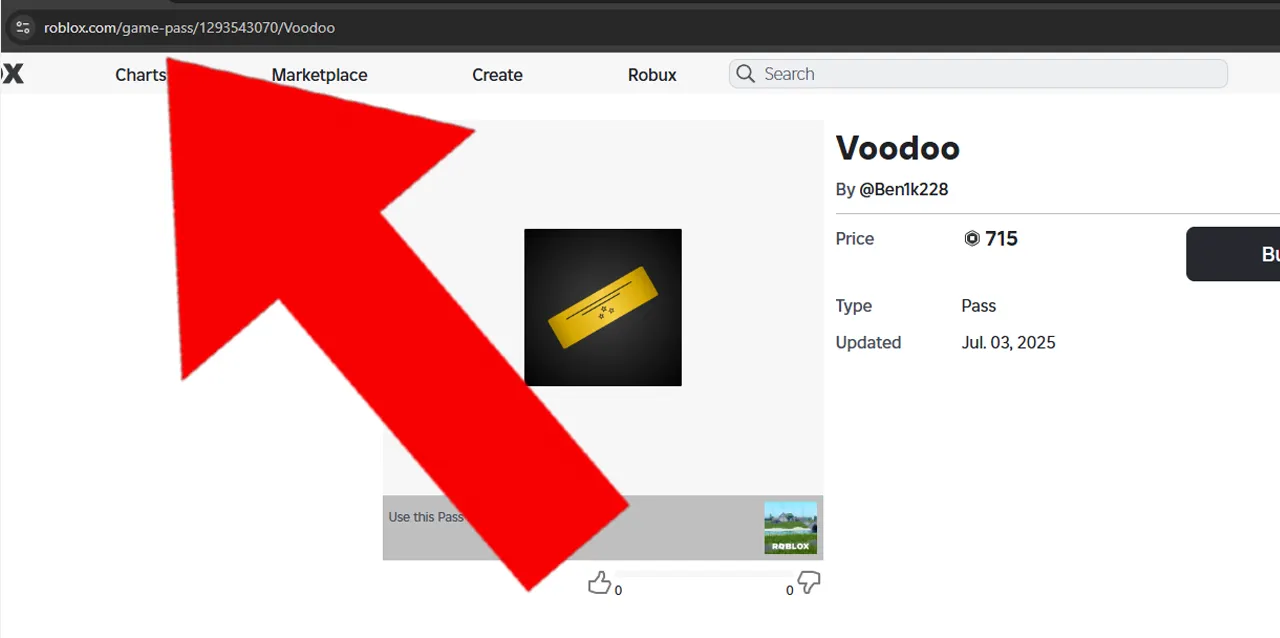This screenshot has width=1280, height=638.
Task: Select the Robux nav item
Action: coord(652,75)
